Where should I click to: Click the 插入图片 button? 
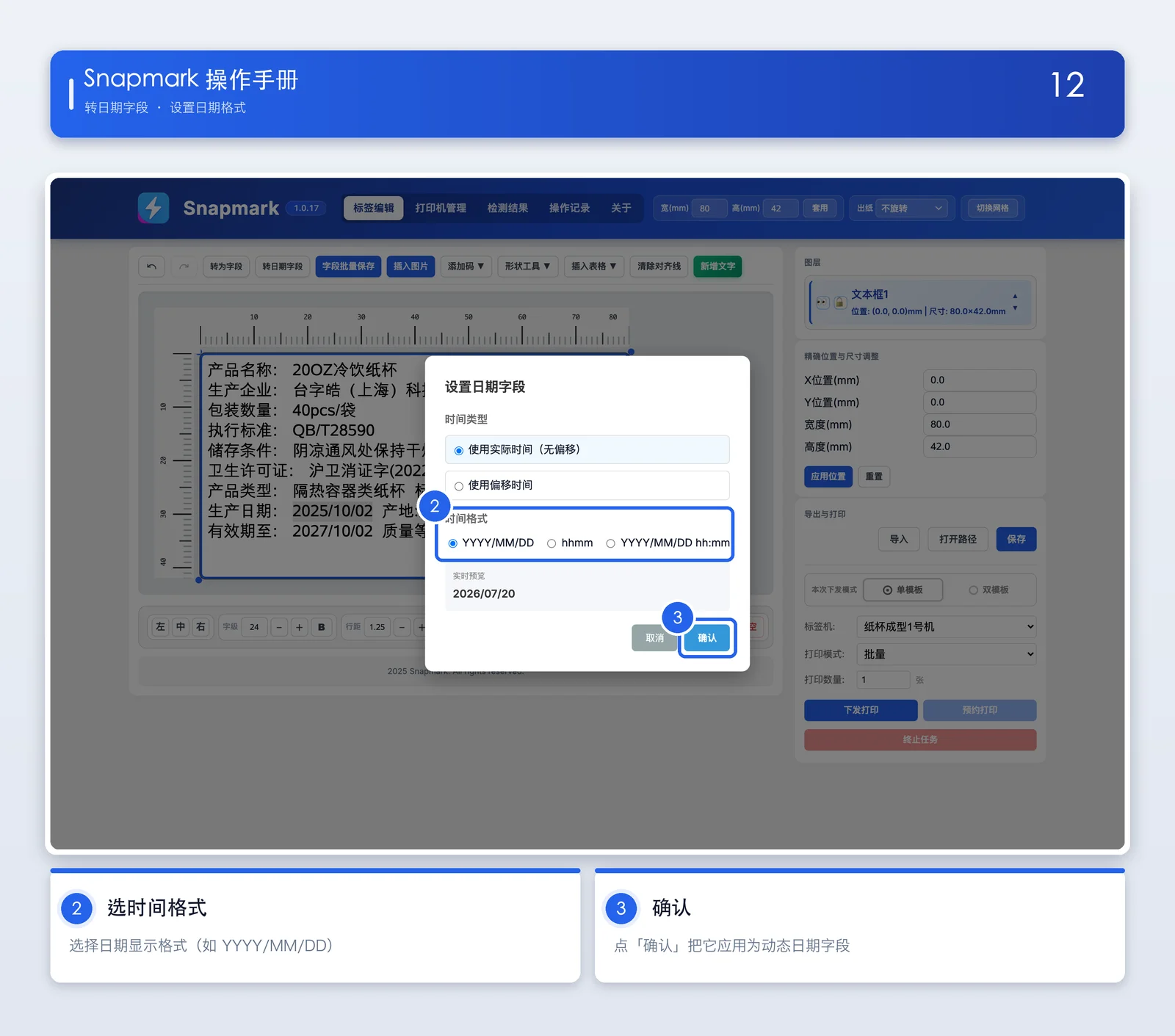(x=411, y=267)
